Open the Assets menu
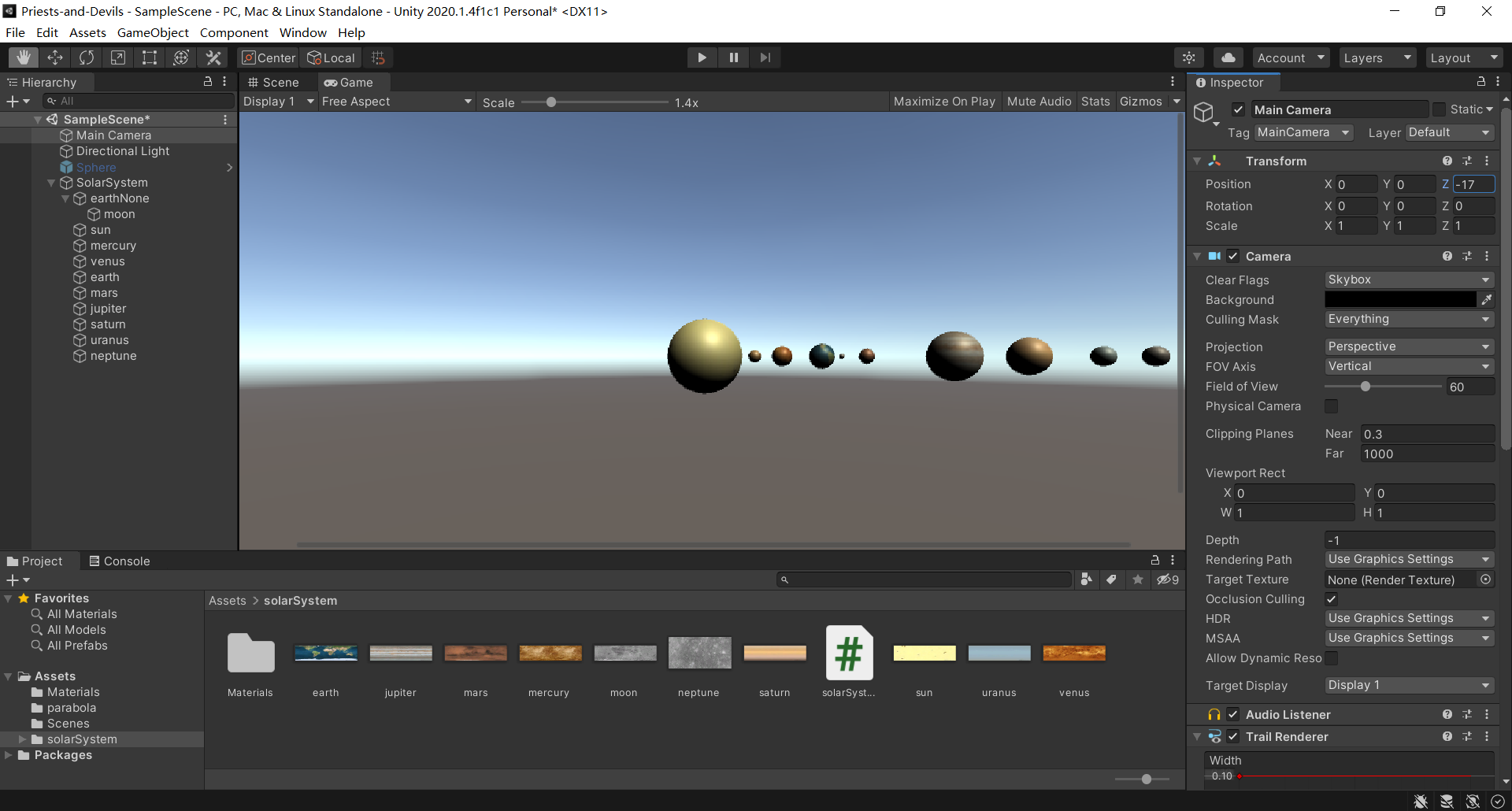 [87, 32]
